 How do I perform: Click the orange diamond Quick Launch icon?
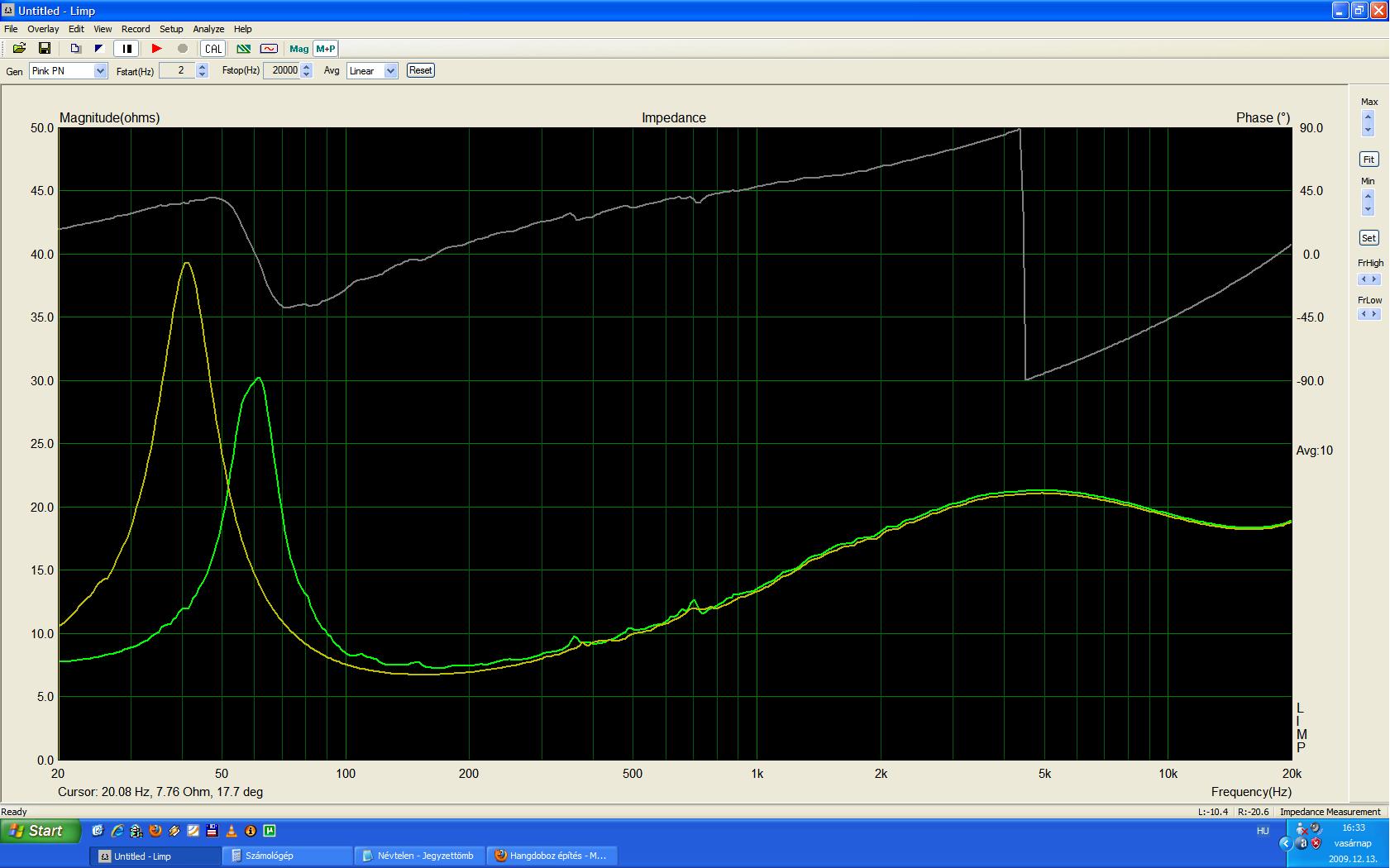pyautogui.click(x=174, y=831)
